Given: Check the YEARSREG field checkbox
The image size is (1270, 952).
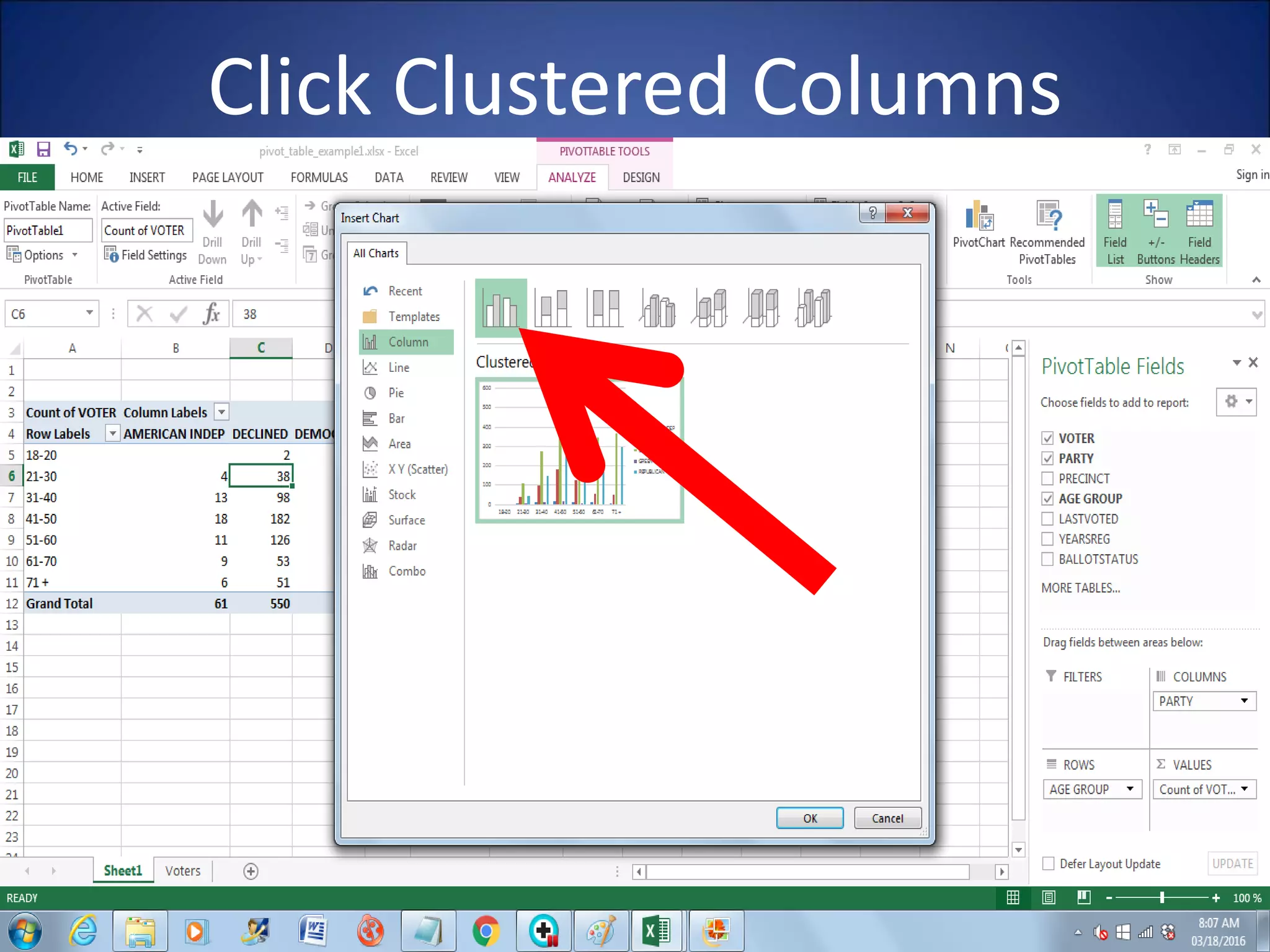Looking at the screenshot, I should [x=1047, y=539].
